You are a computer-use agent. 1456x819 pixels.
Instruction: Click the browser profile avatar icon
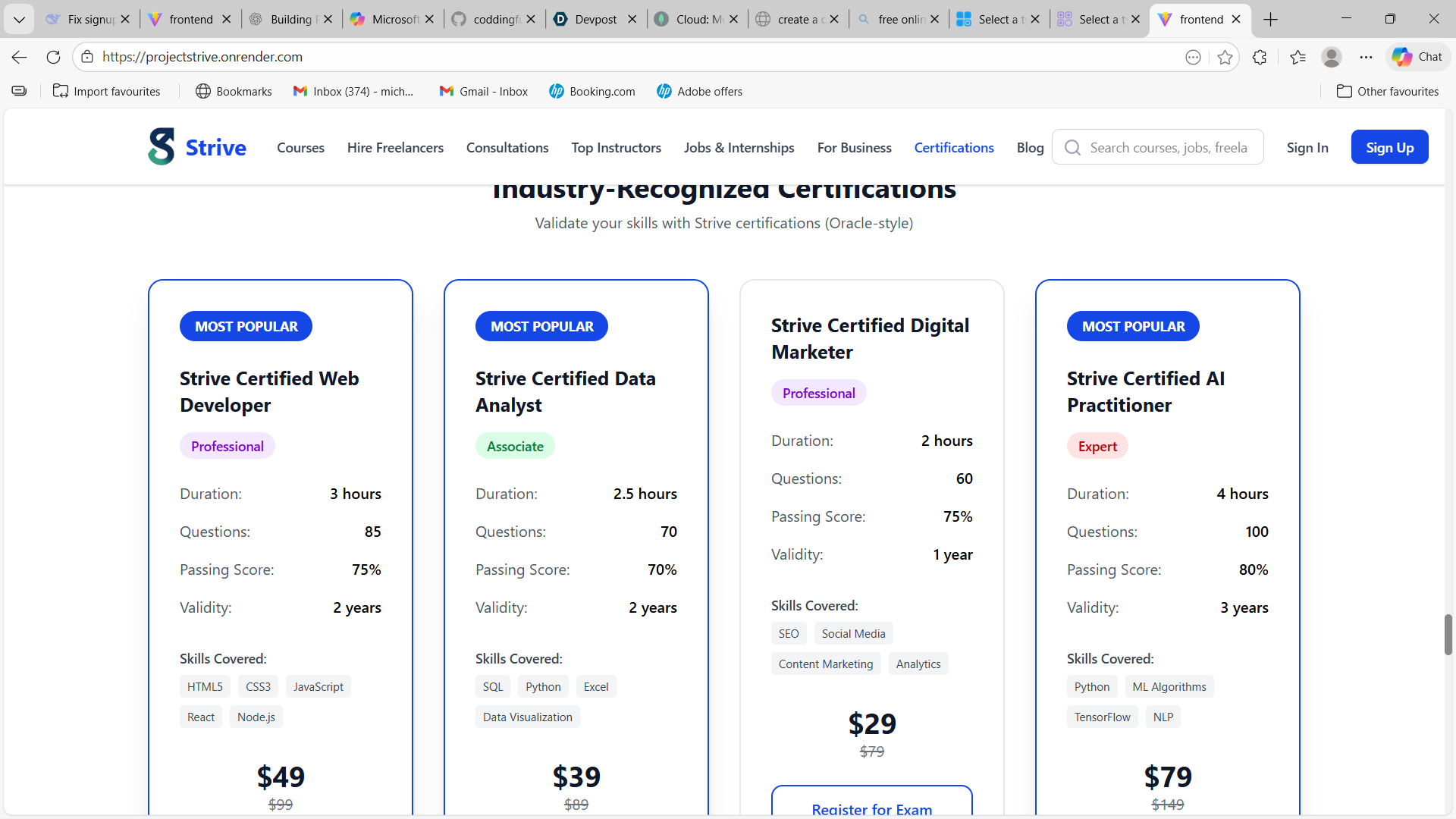(x=1331, y=57)
